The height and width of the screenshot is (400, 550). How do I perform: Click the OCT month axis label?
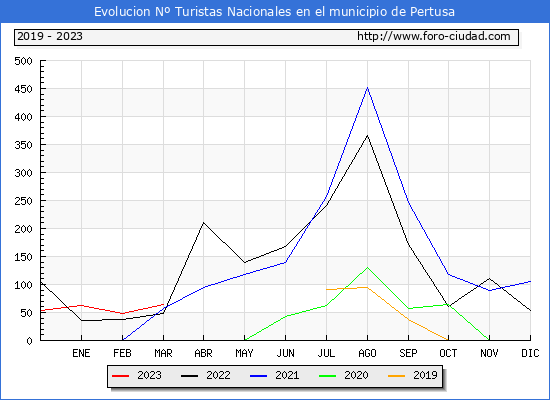click(x=448, y=353)
